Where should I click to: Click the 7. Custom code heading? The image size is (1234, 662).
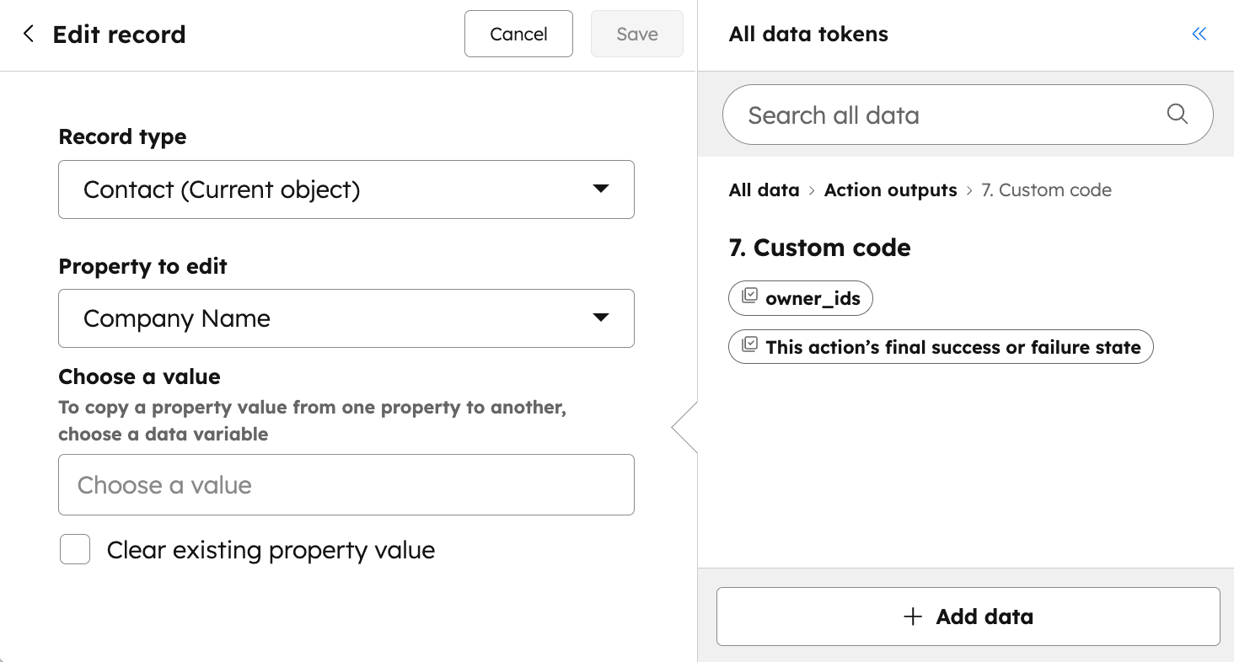(x=819, y=248)
